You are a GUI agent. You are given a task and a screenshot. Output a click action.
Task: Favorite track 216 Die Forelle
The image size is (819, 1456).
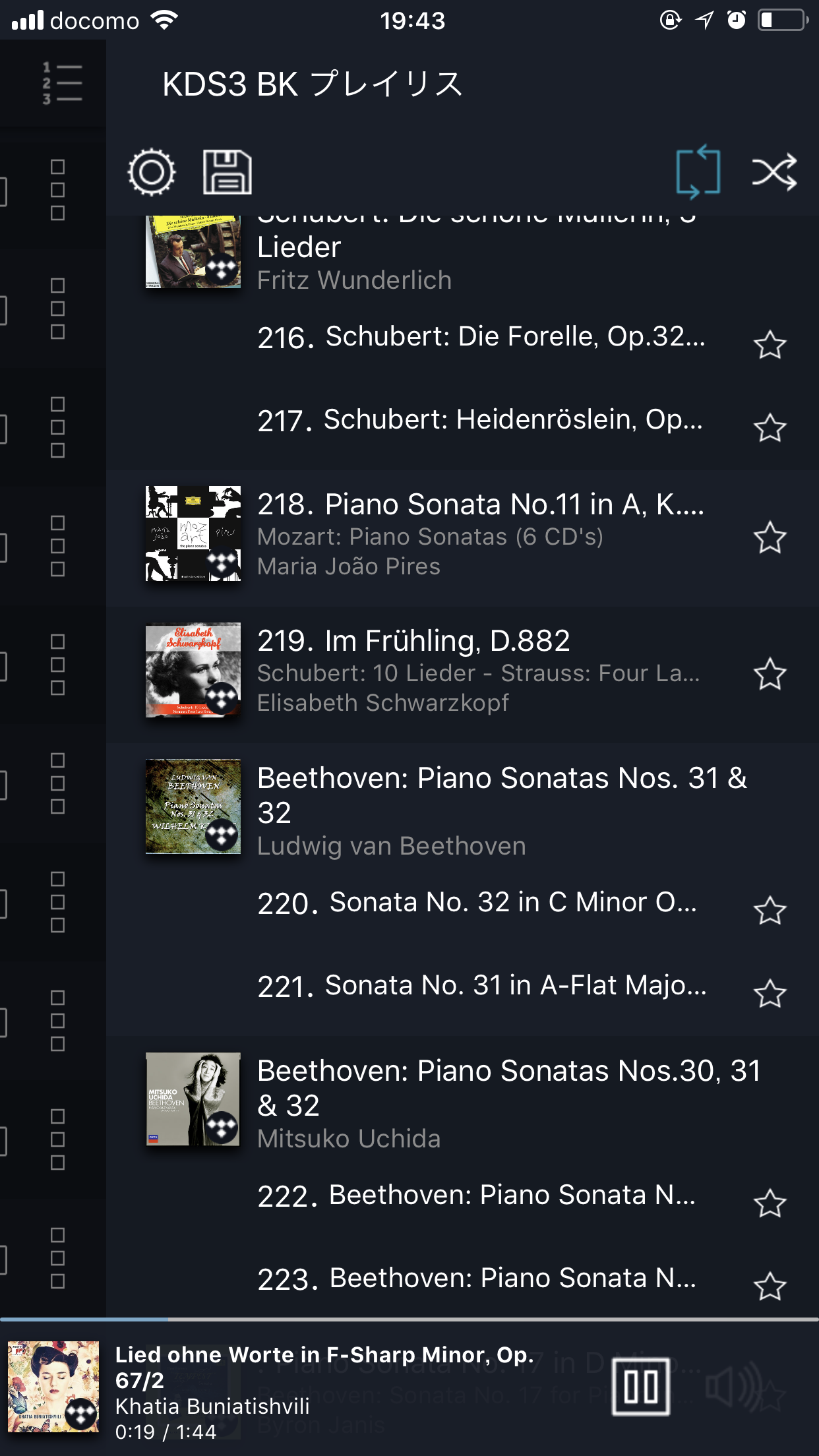coord(770,345)
